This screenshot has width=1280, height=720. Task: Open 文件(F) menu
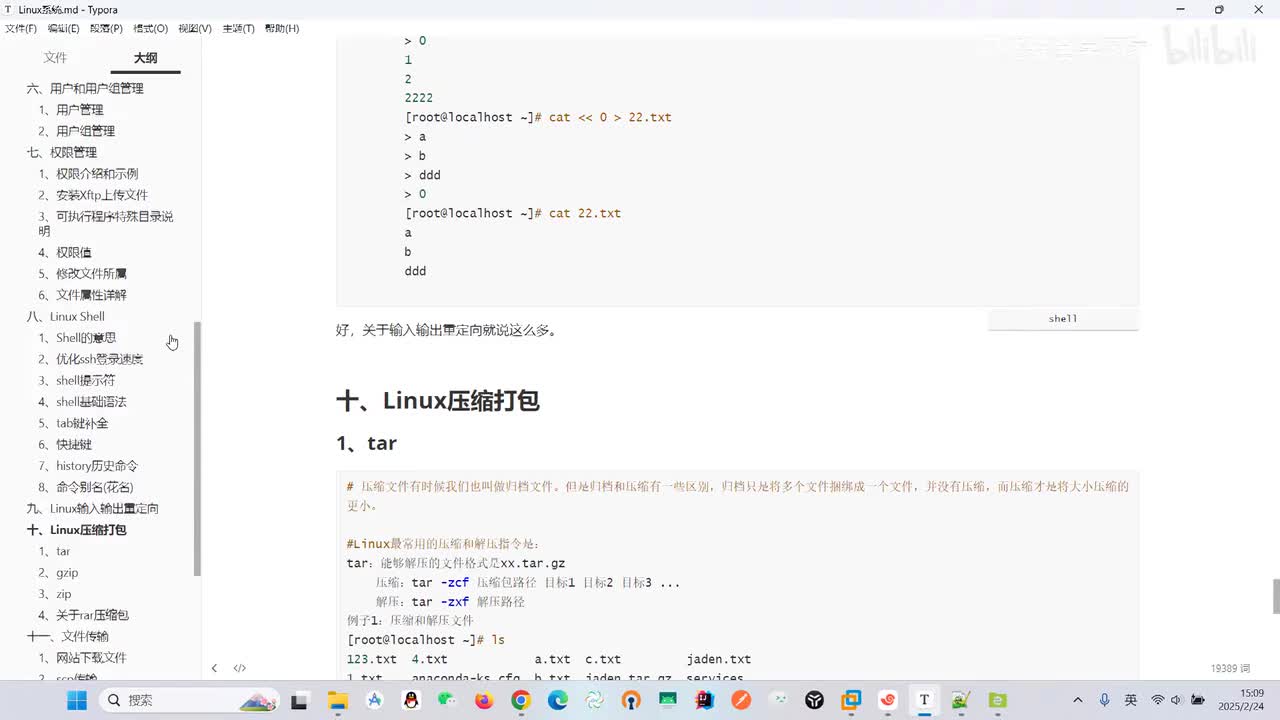(x=21, y=28)
